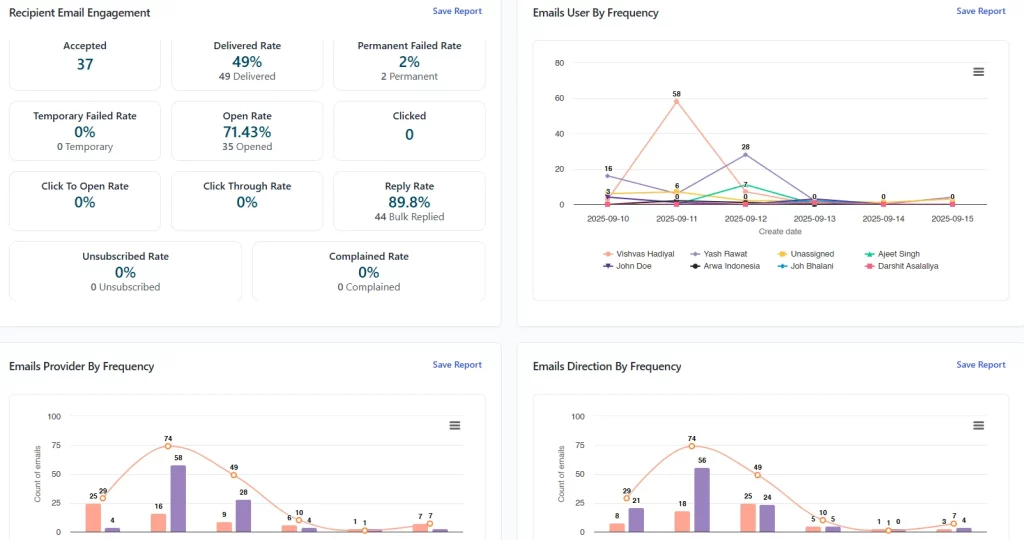Select the Permanent Failed Rate card
1024x540 pixels.
(x=409, y=63)
